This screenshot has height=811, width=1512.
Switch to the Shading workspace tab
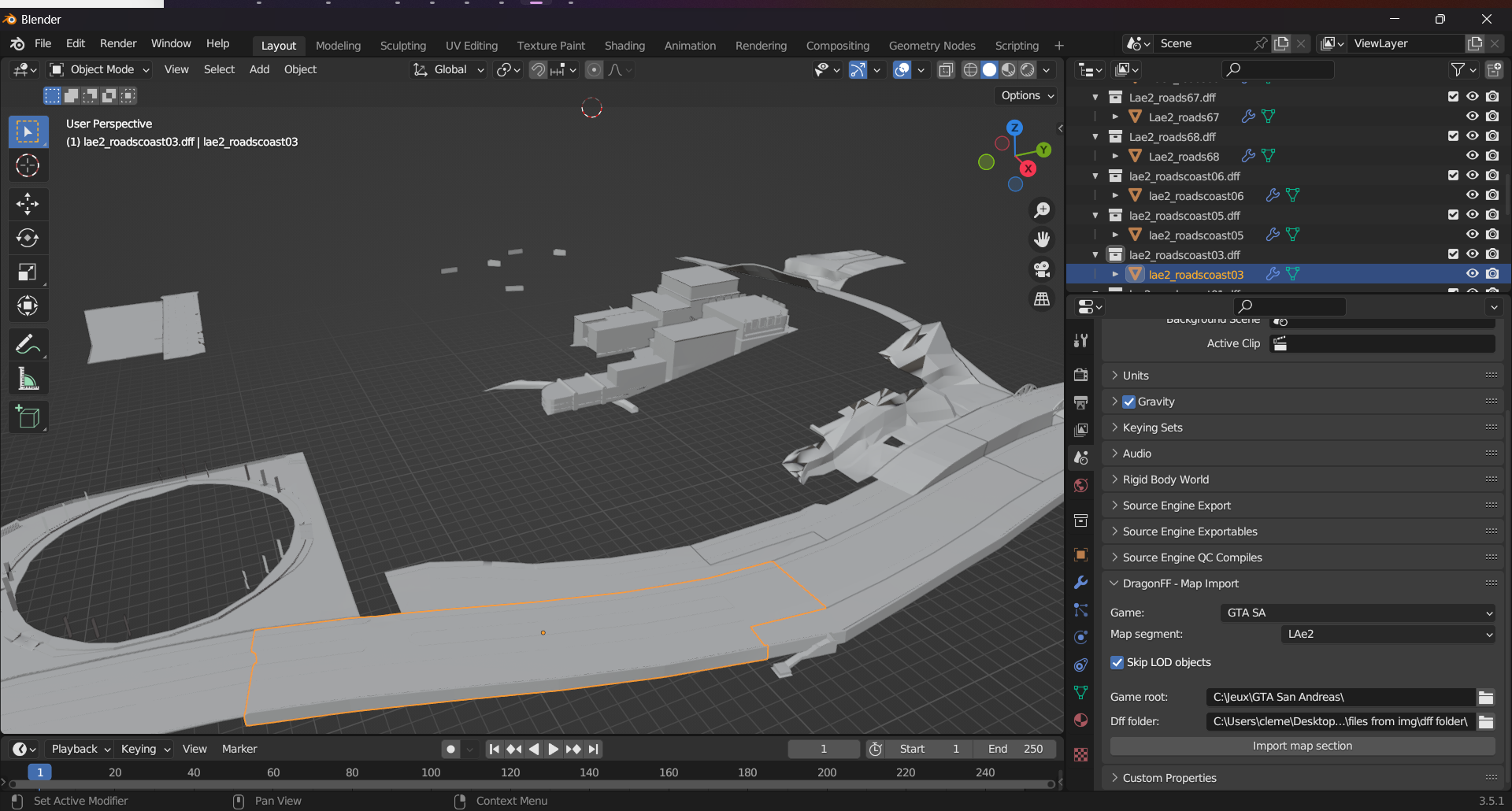click(624, 45)
